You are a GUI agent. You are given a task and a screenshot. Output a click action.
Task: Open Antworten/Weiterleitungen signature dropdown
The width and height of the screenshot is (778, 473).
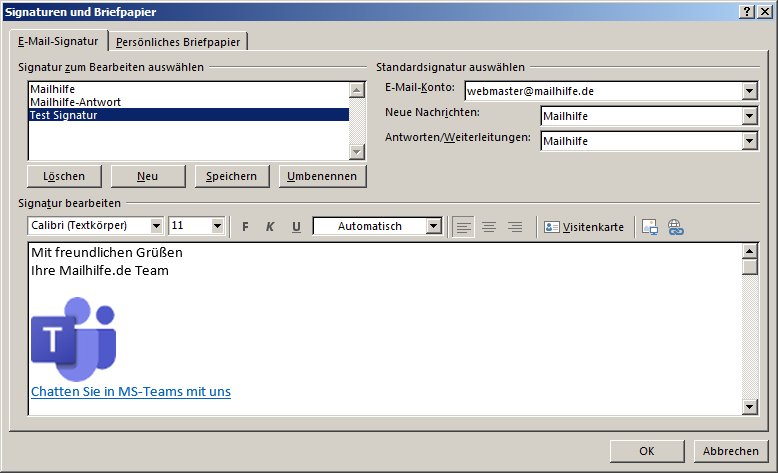pos(750,141)
